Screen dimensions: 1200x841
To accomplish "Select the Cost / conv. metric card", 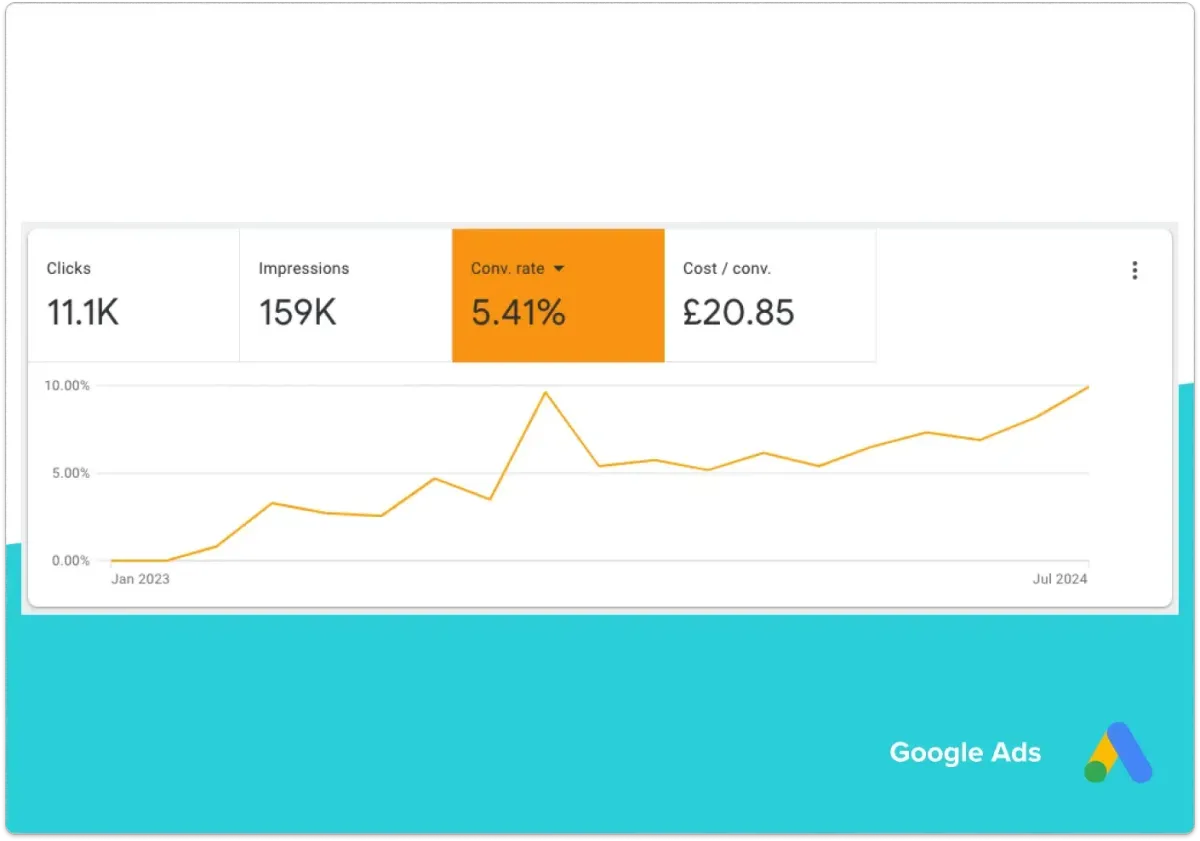I will (x=770, y=295).
